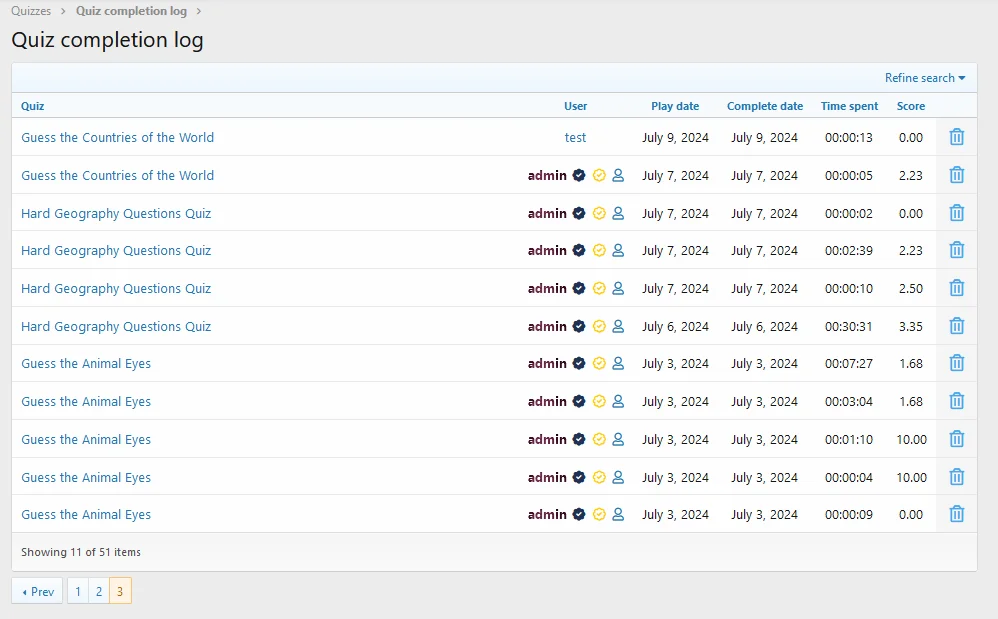998x619 pixels.
Task: Delete the entry with time spent 00:30:31
Action: pyautogui.click(x=956, y=326)
